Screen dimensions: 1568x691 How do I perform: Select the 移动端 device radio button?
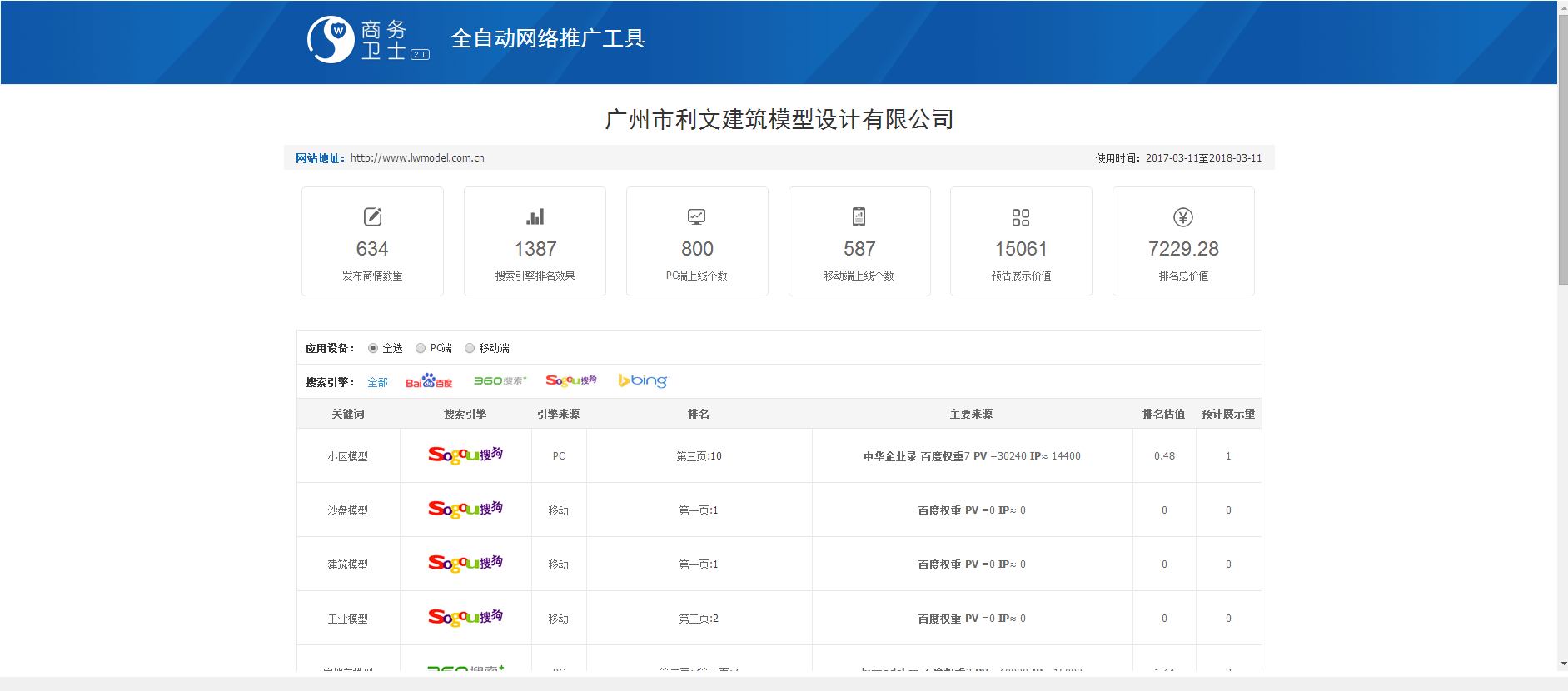[470, 348]
